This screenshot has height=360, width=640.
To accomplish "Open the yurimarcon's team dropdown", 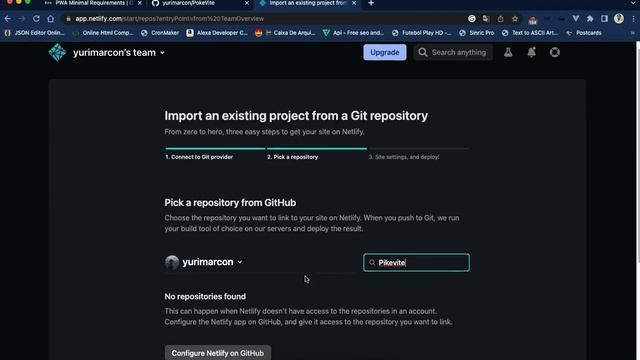I will [x=119, y=53].
